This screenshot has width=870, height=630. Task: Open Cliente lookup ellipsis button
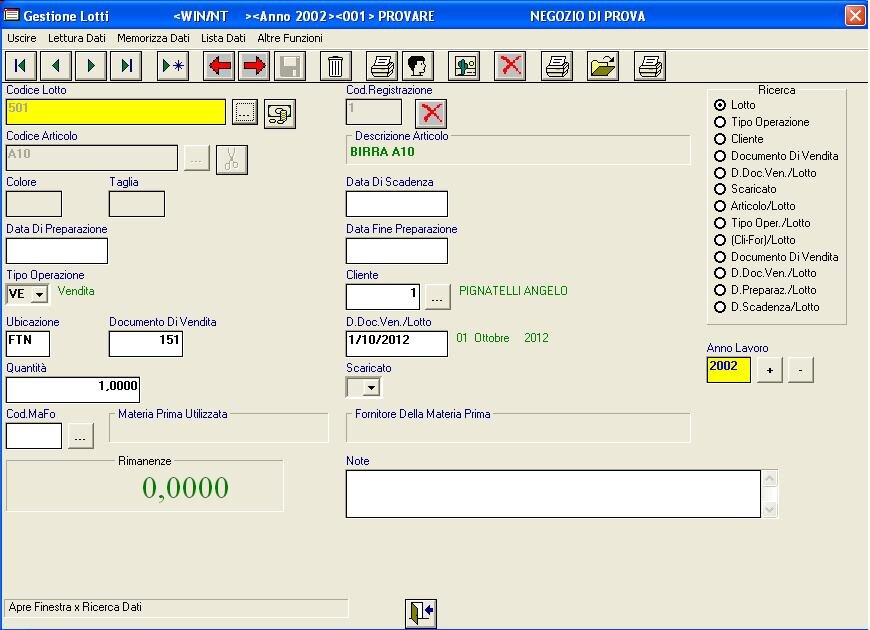click(438, 297)
